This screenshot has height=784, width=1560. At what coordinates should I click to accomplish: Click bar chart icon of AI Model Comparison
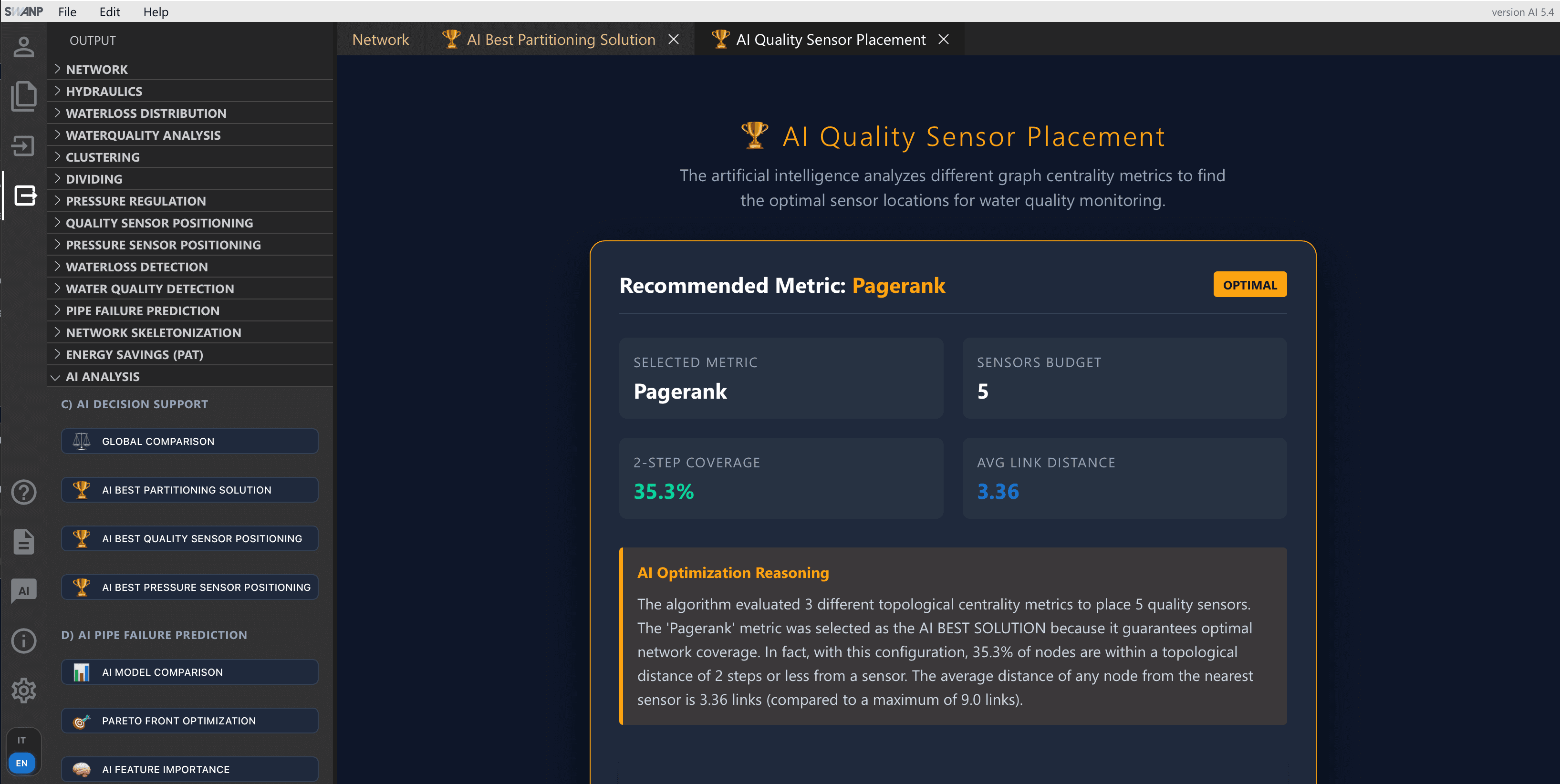[81, 672]
